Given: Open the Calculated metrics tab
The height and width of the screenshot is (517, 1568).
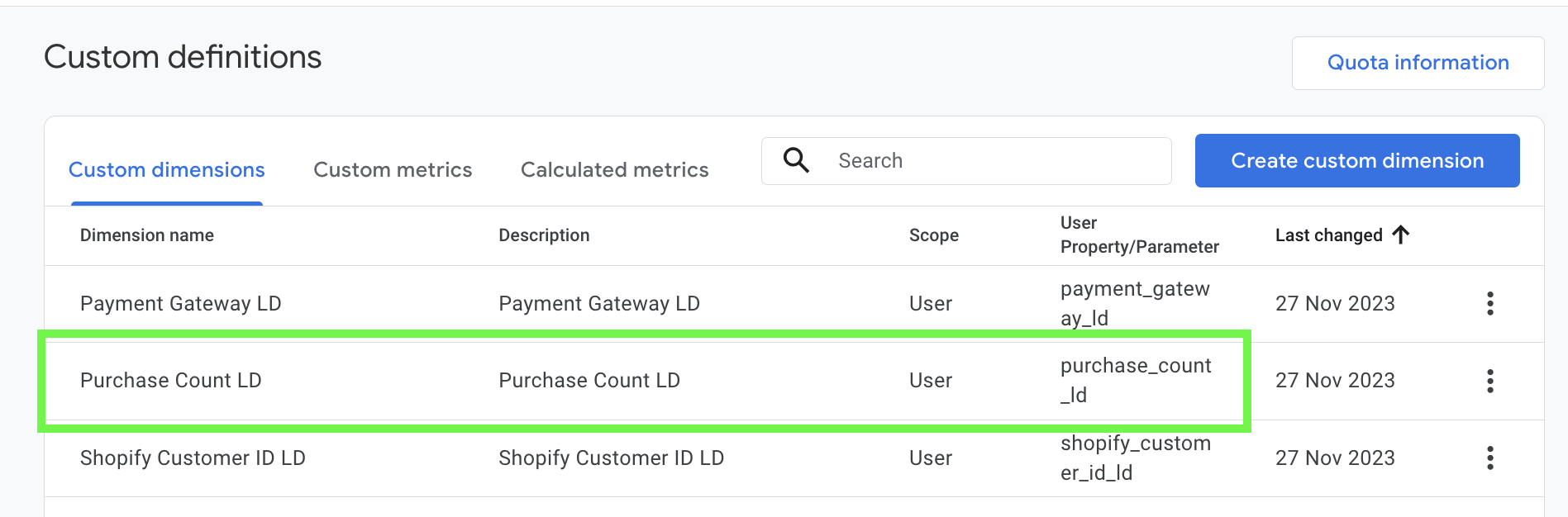Looking at the screenshot, I should tap(614, 170).
